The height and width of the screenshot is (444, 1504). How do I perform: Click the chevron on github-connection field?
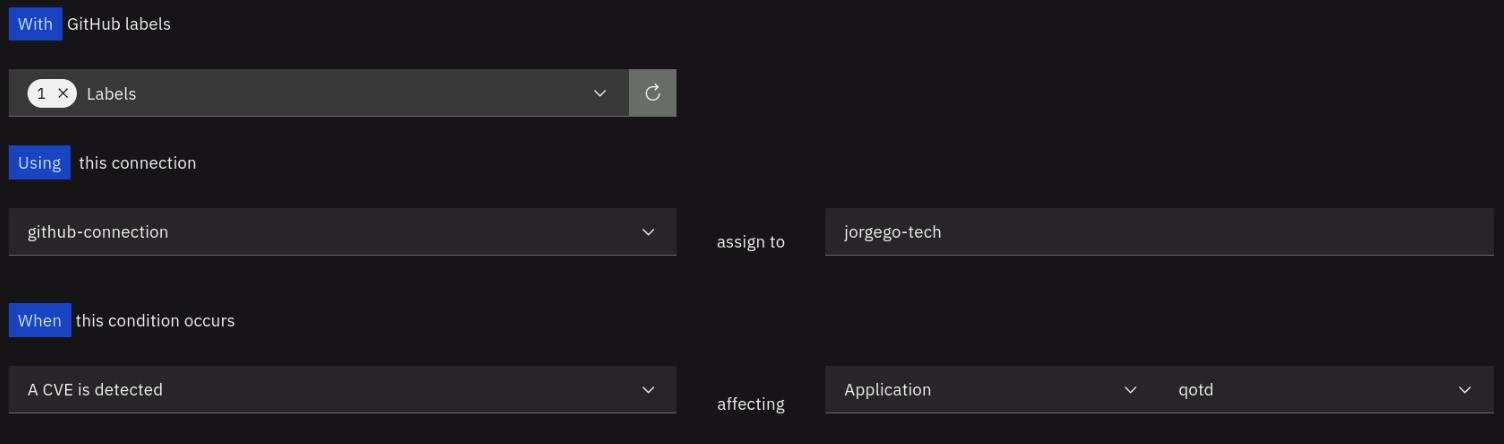click(x=648, y=232)
